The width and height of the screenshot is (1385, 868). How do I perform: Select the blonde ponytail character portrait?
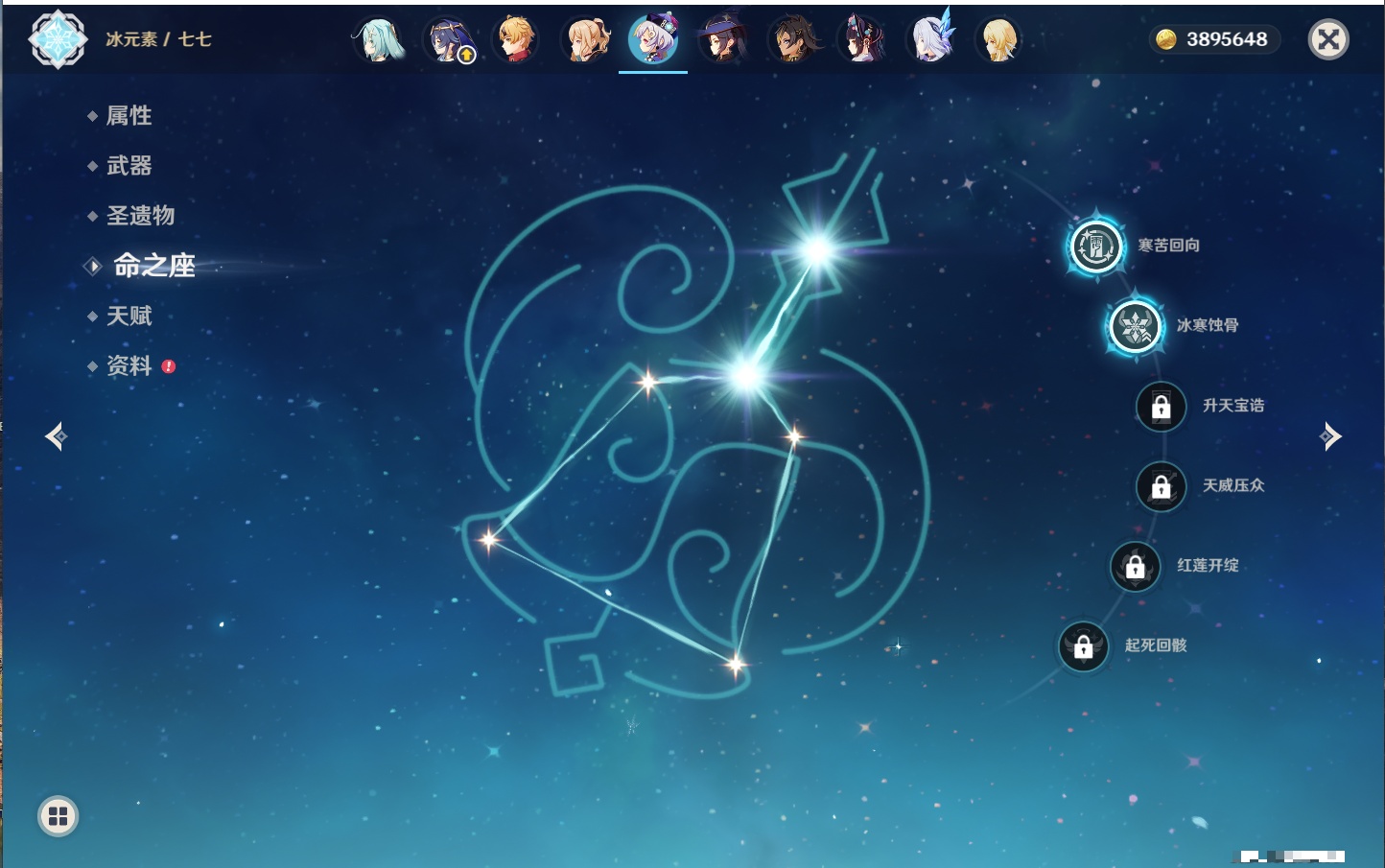(585, 39)
